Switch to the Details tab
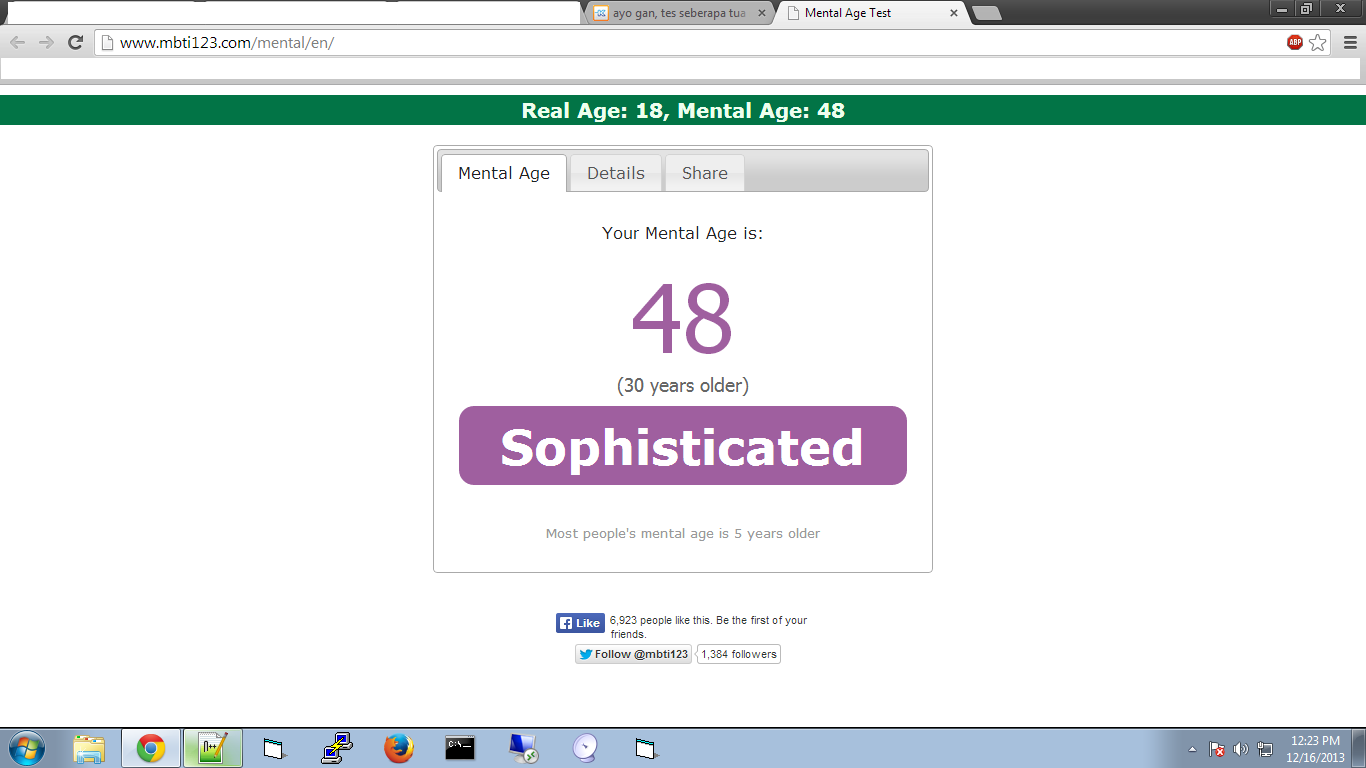 tap(615, 173)
